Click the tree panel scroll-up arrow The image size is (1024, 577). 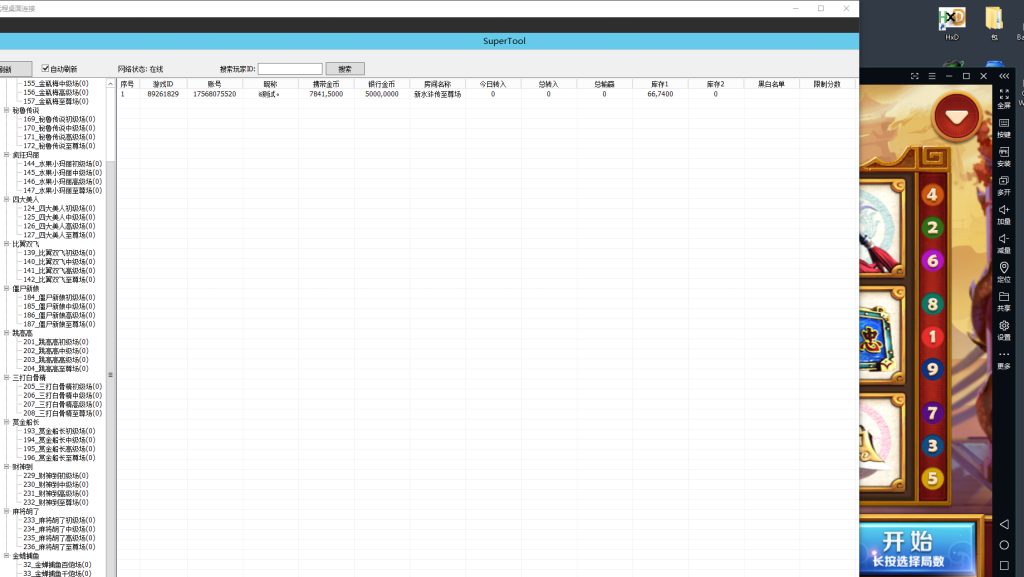click(110, 84)
